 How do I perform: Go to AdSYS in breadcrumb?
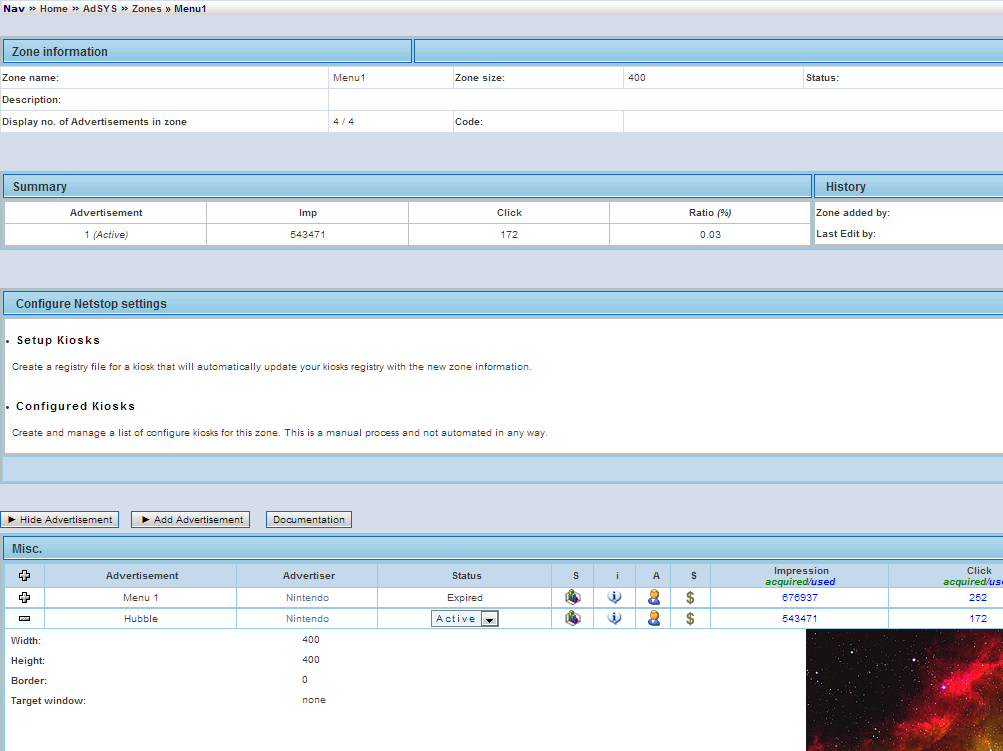100,8
